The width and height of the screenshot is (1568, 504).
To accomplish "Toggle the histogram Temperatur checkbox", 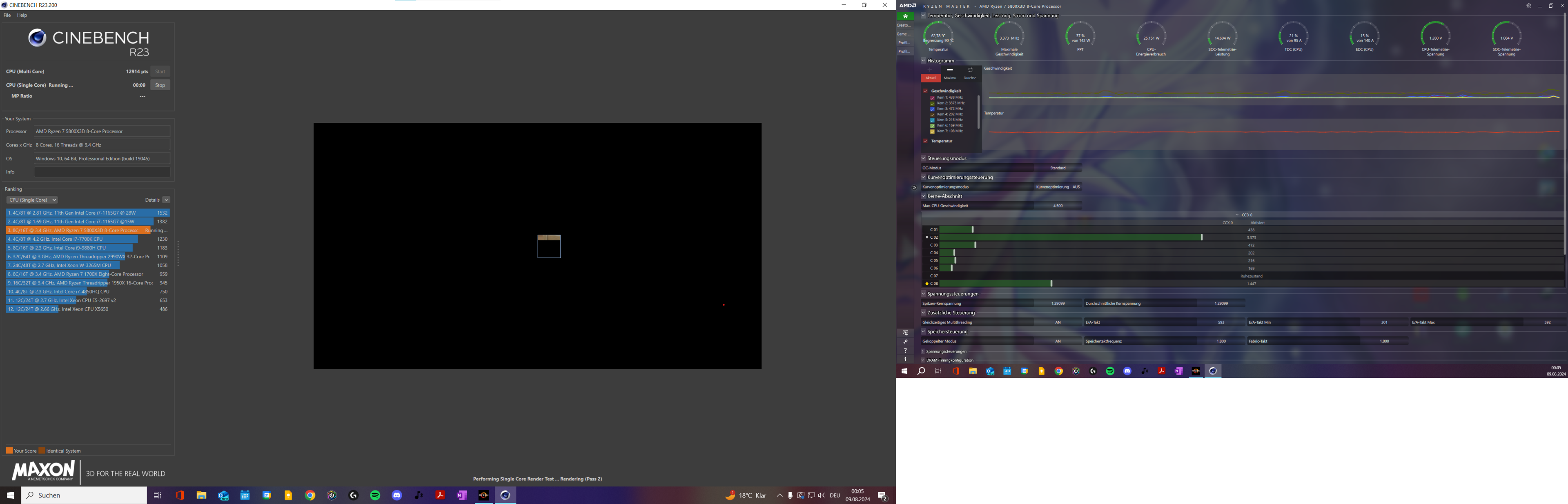I will (925, 141).
